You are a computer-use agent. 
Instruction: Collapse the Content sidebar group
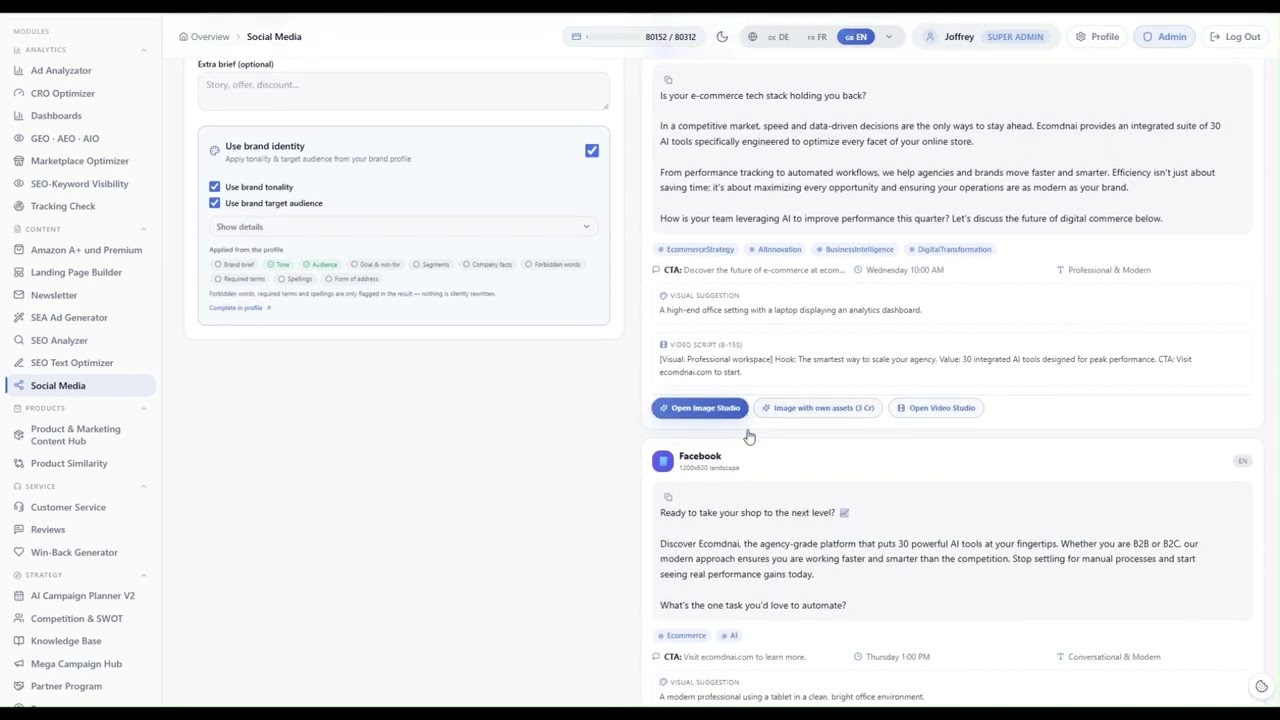[x=143, y=229]
